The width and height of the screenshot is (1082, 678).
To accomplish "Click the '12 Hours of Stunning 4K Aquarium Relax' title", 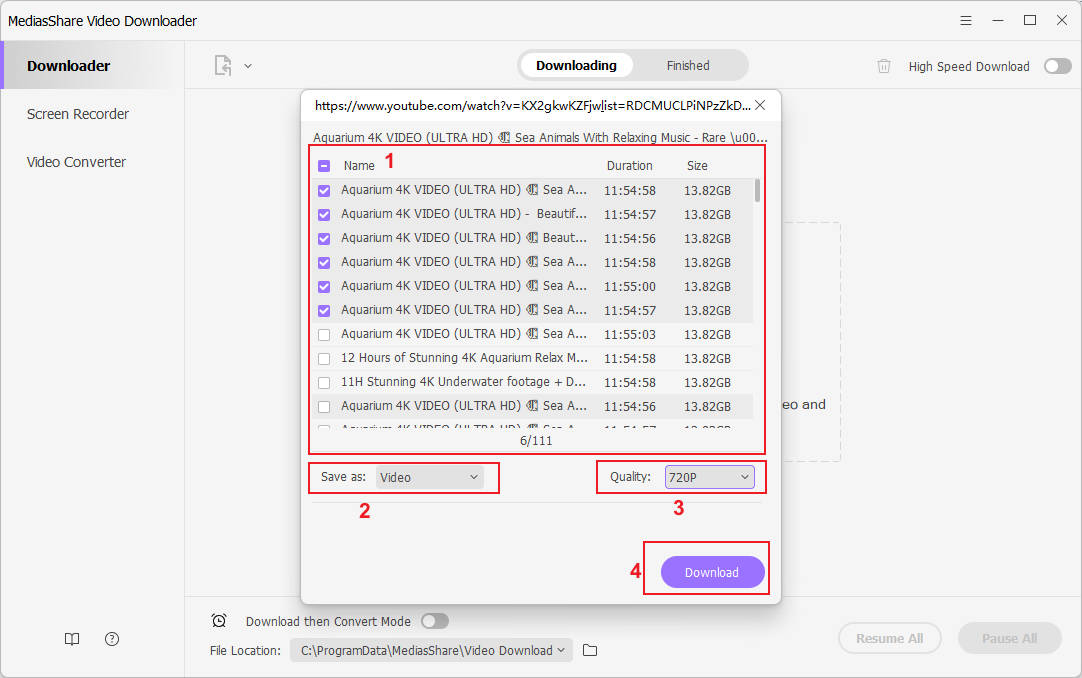I will click(x=464, y=358).
